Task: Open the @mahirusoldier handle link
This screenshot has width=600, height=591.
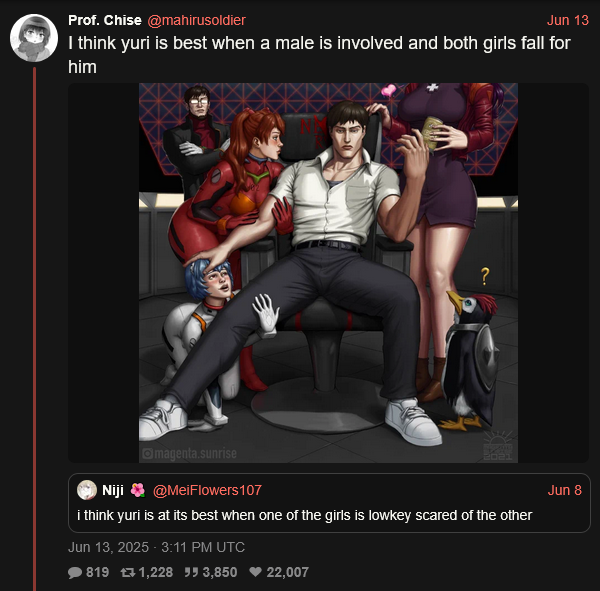Action: click(196, 20)
